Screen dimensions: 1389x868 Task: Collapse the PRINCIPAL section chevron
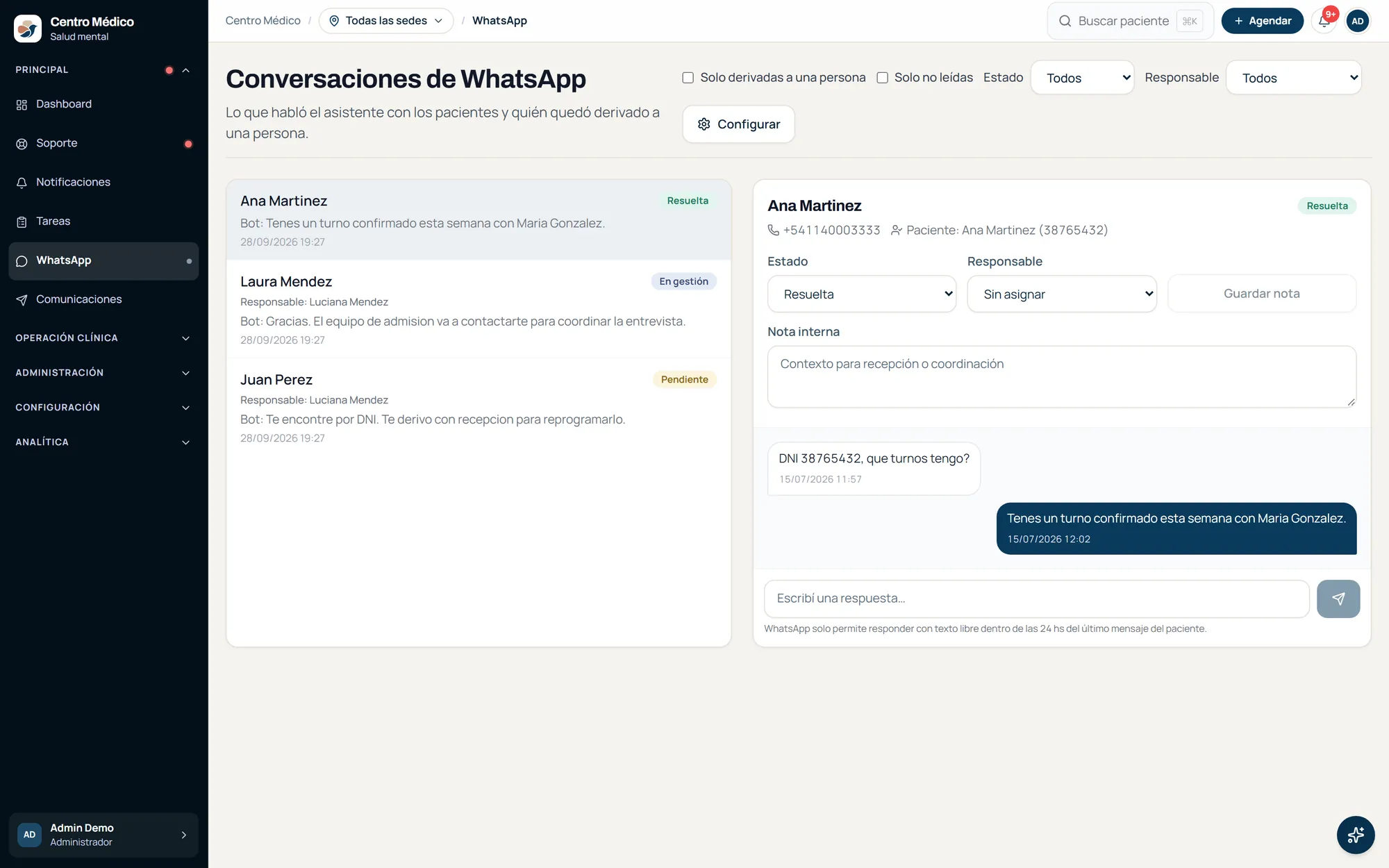185,70
